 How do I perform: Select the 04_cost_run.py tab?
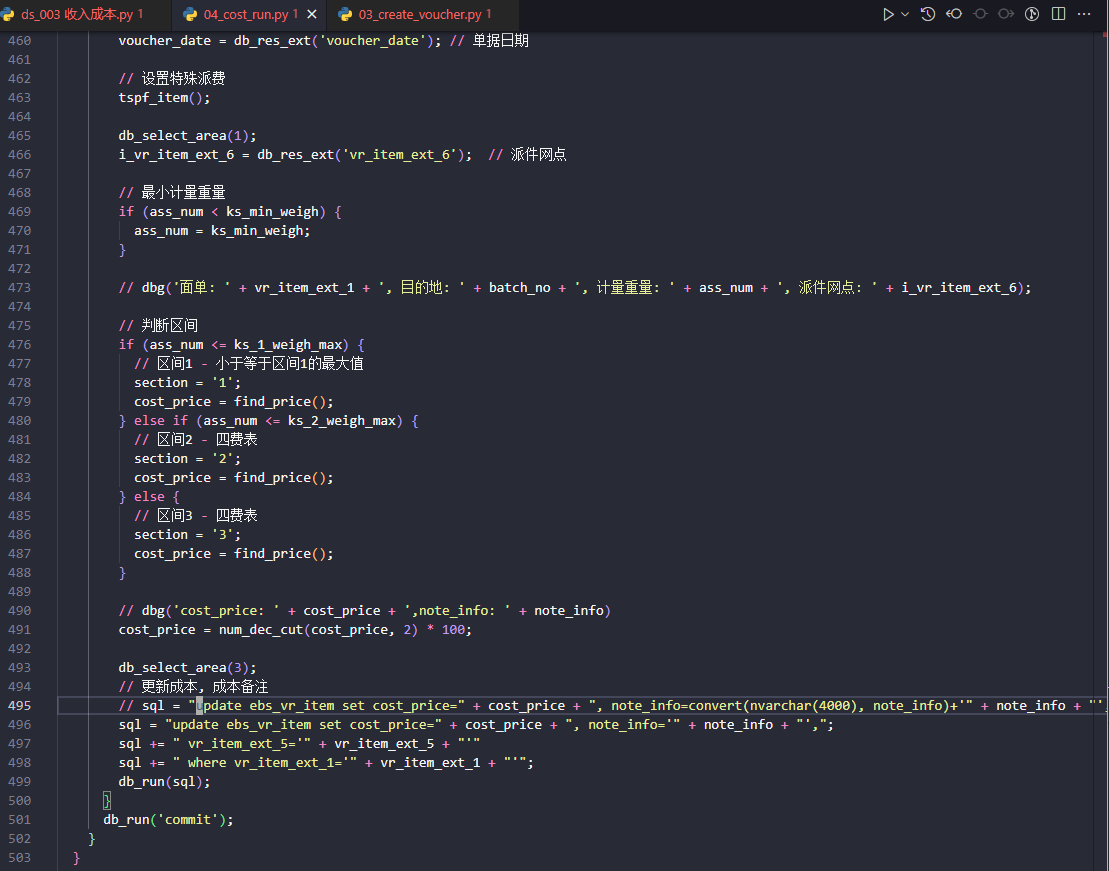pyautogui.click(x=245, y=15)
